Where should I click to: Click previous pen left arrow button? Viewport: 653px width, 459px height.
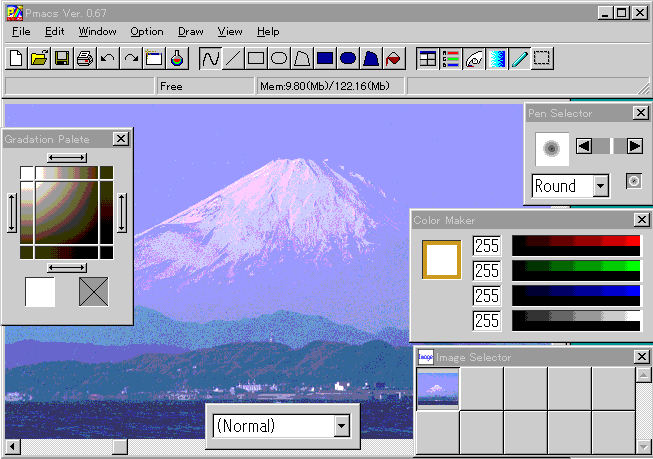coord(583,146)
